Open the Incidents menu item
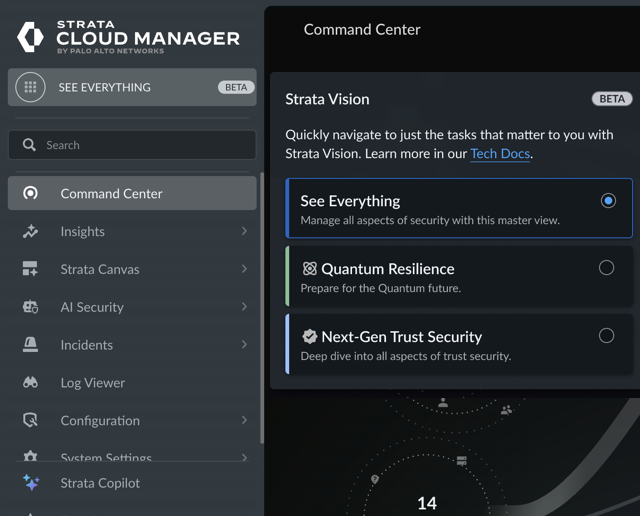This screenshot has width=640, height=516. (x=87, y=345)
